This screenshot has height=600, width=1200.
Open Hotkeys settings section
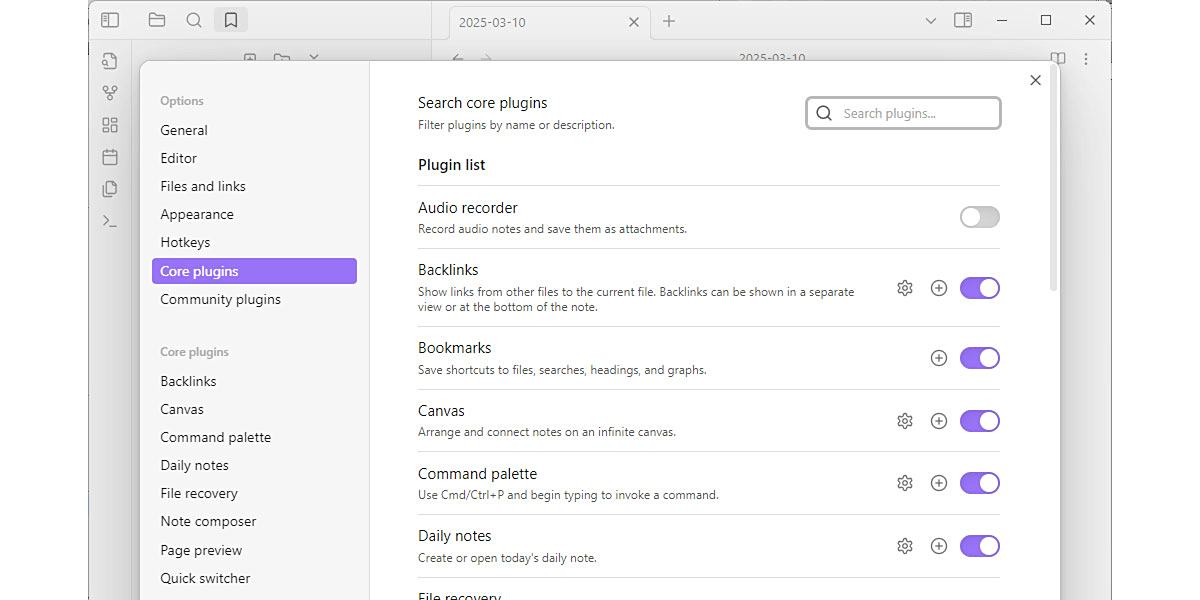185,242
